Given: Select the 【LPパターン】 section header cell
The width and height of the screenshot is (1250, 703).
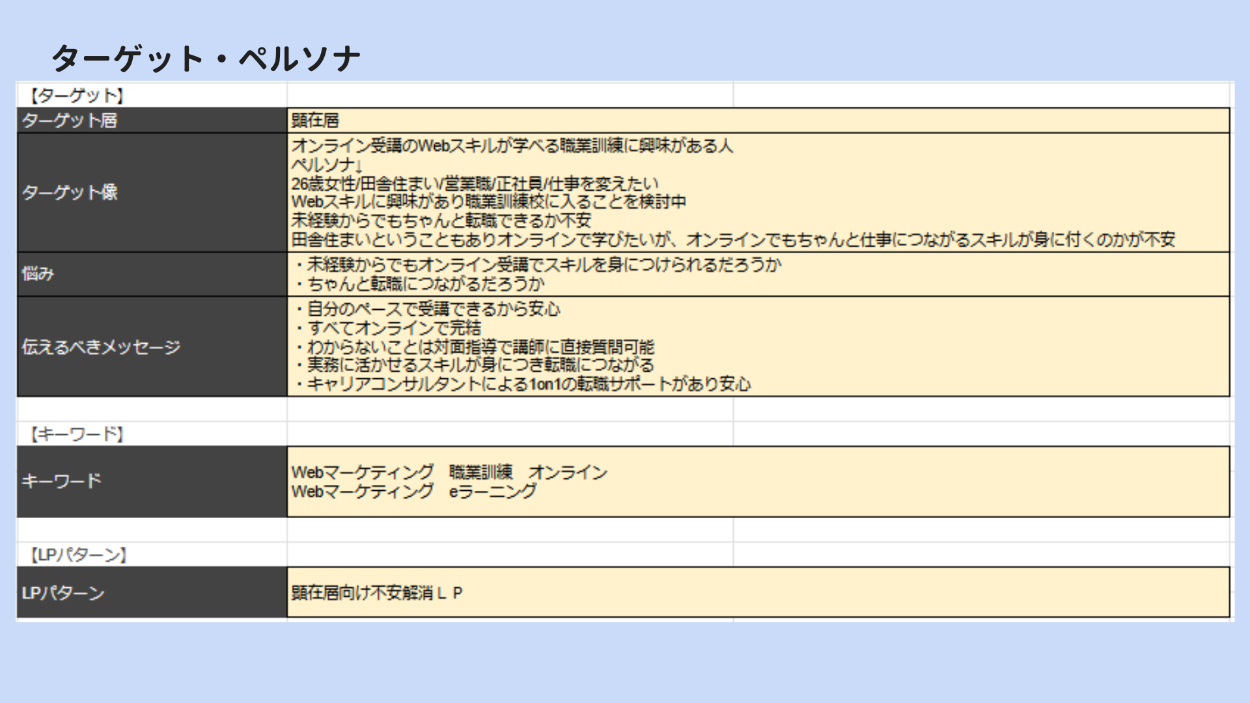Looking at the screenshot, I should click(x=79, y=555).
